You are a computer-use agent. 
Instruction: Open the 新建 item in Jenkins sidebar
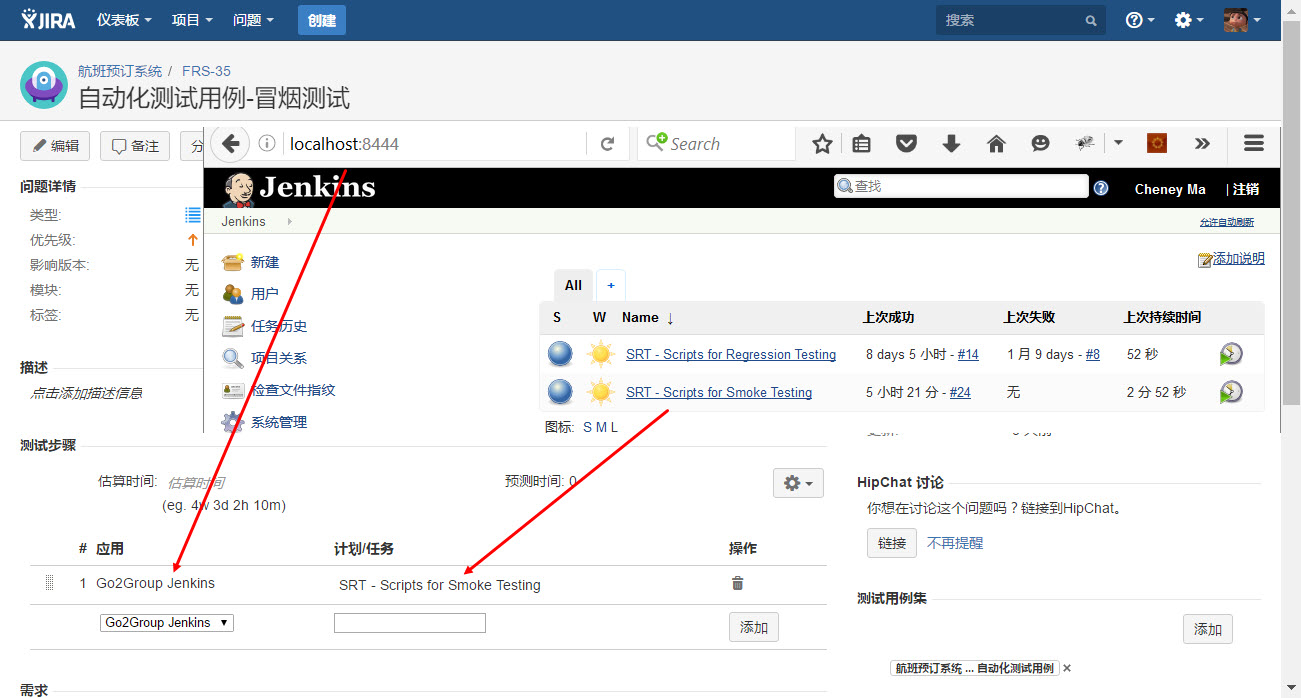coord(264,262)
